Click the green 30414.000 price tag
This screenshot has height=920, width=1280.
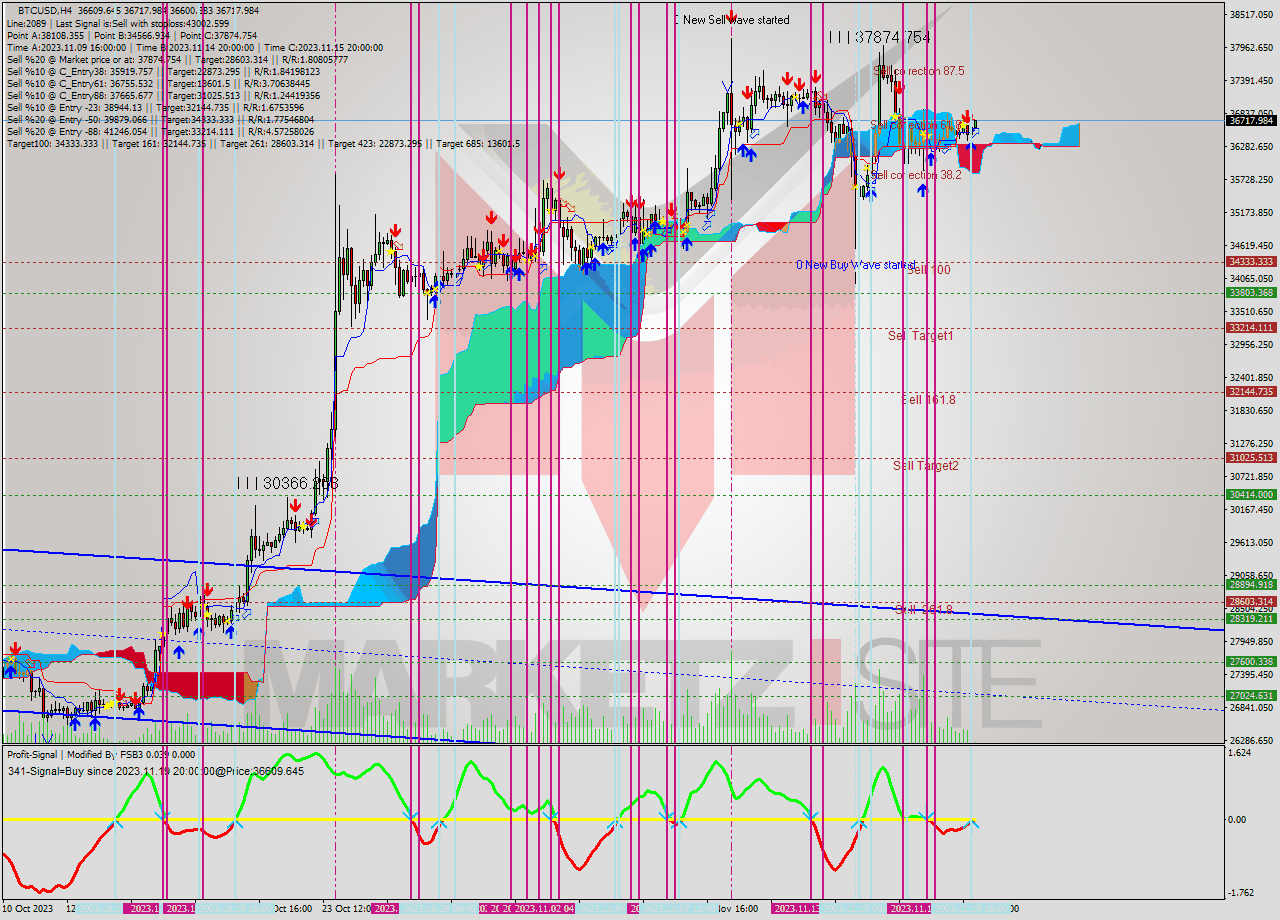click(x=1251, y=495)
